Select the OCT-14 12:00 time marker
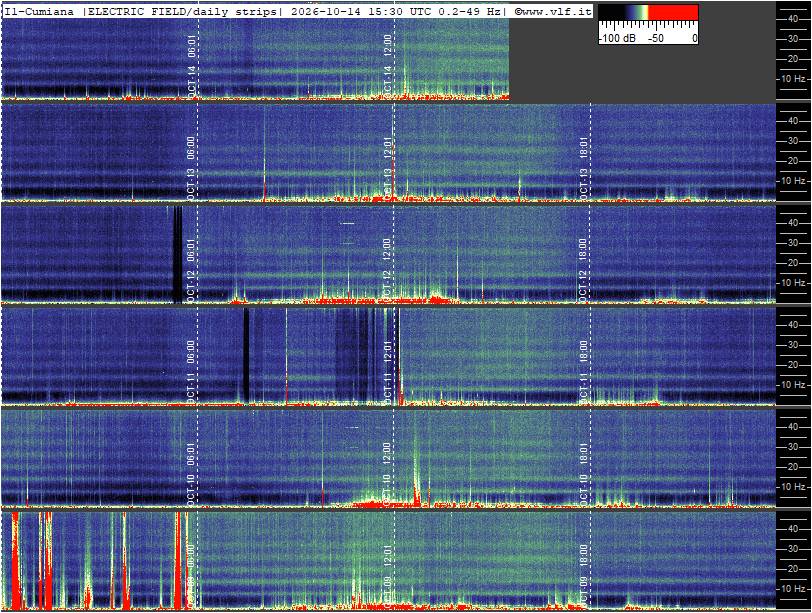The height and width of the screenshot is (613, 812). pyautogui.click(x=388, y=66)
